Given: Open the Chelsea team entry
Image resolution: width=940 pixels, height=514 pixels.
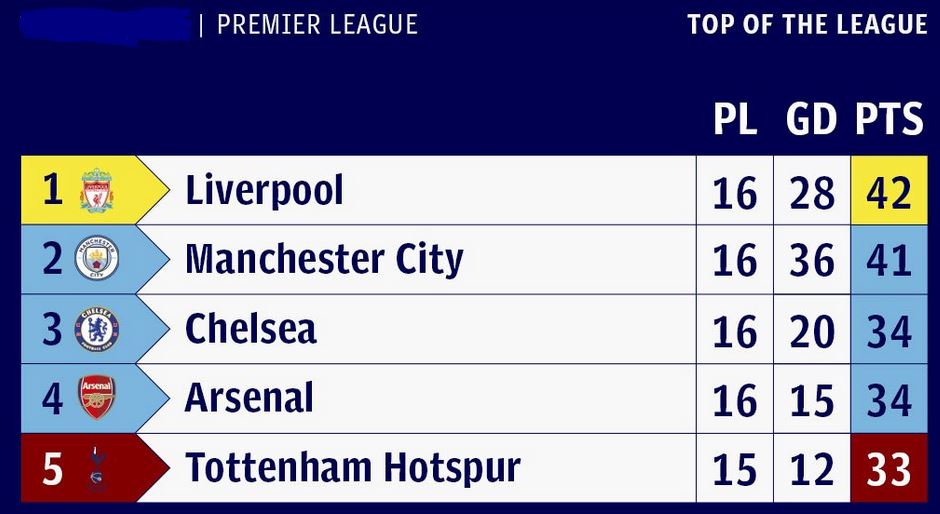Looking at the screenshot, I should click(x=250, y=329).
